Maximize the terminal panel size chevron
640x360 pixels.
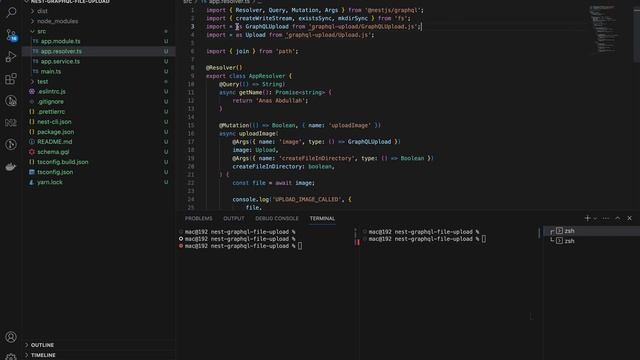(618, 218)
